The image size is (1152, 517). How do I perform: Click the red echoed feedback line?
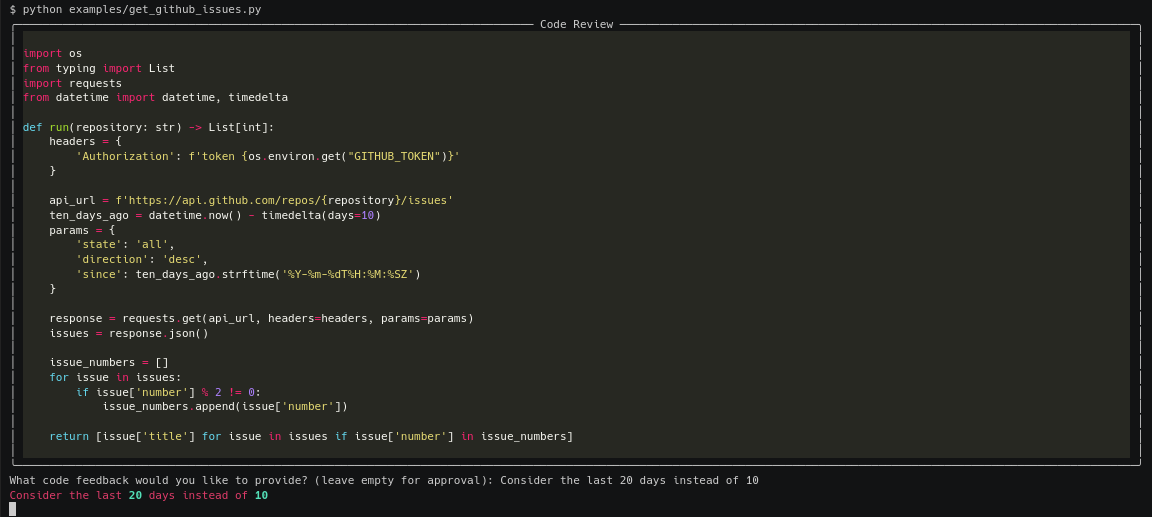pyautogui.click(x=138, y=495)
